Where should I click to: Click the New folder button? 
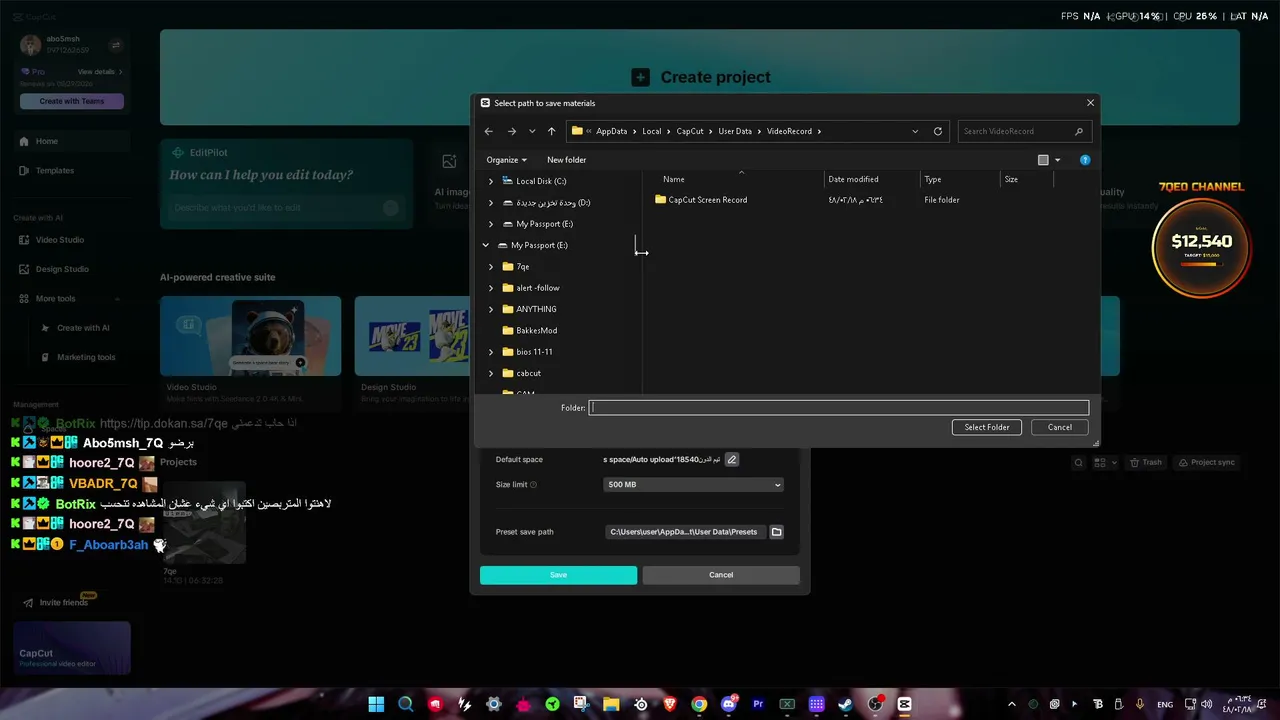[x=567, y=160]
